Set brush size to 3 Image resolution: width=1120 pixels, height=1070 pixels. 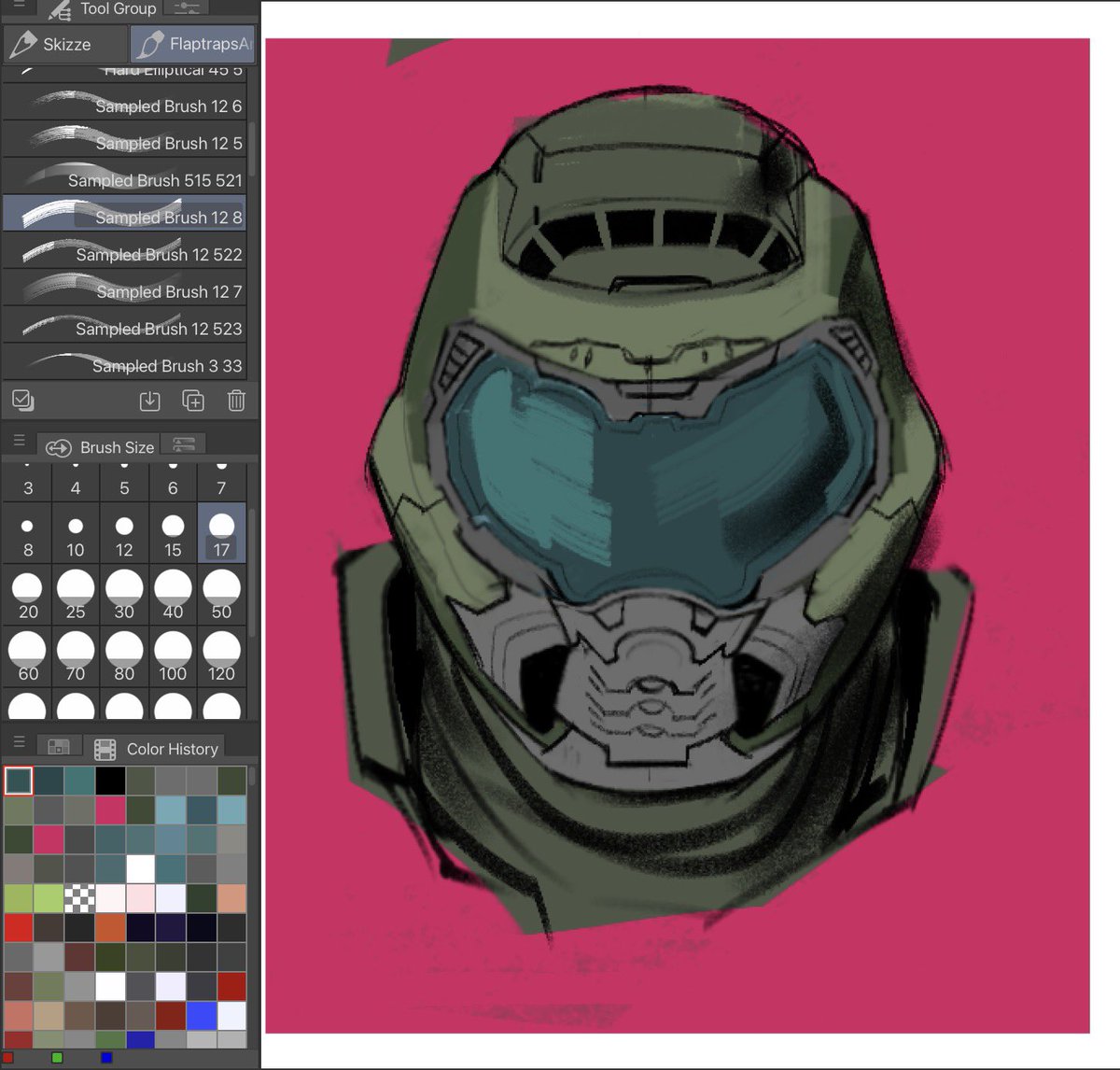coord(28,483)
